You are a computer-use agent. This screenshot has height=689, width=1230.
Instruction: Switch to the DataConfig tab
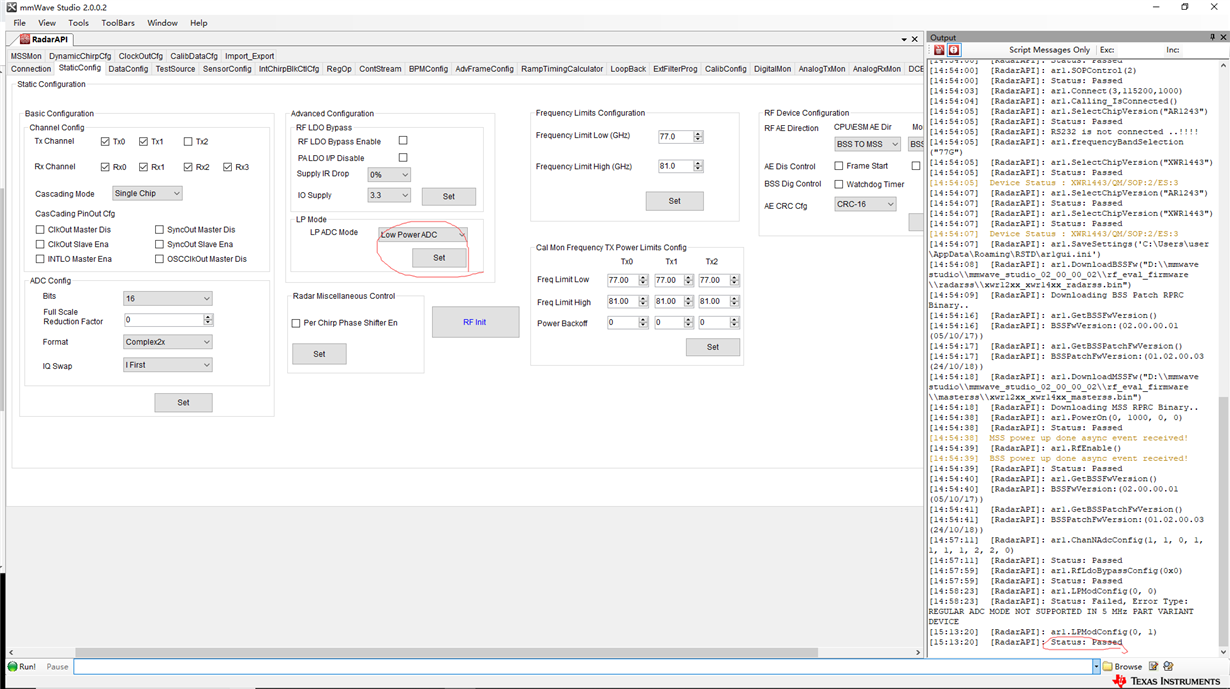[128, 69]
